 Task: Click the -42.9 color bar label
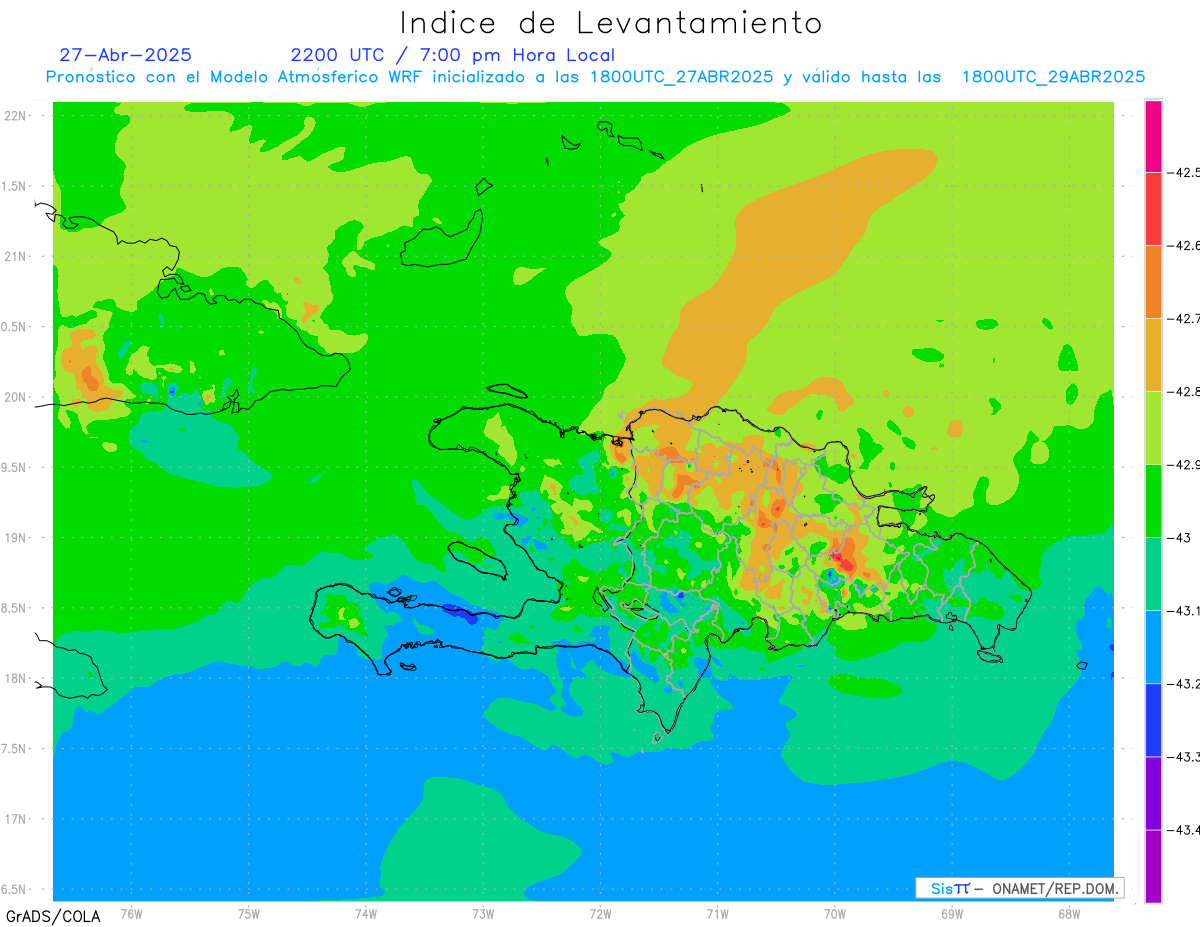coord(1184,464)
